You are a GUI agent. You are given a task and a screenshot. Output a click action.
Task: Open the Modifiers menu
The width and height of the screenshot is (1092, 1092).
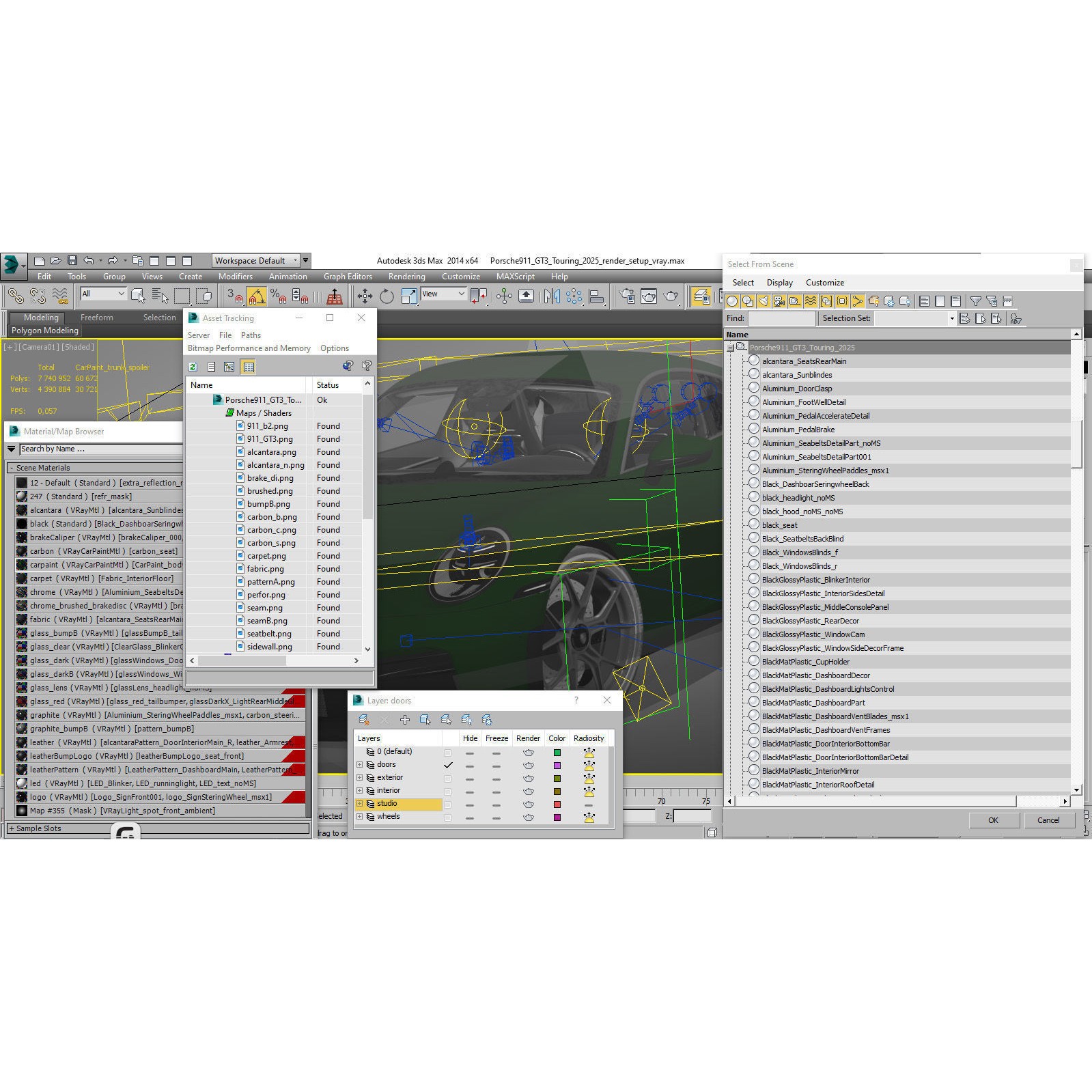236,277
